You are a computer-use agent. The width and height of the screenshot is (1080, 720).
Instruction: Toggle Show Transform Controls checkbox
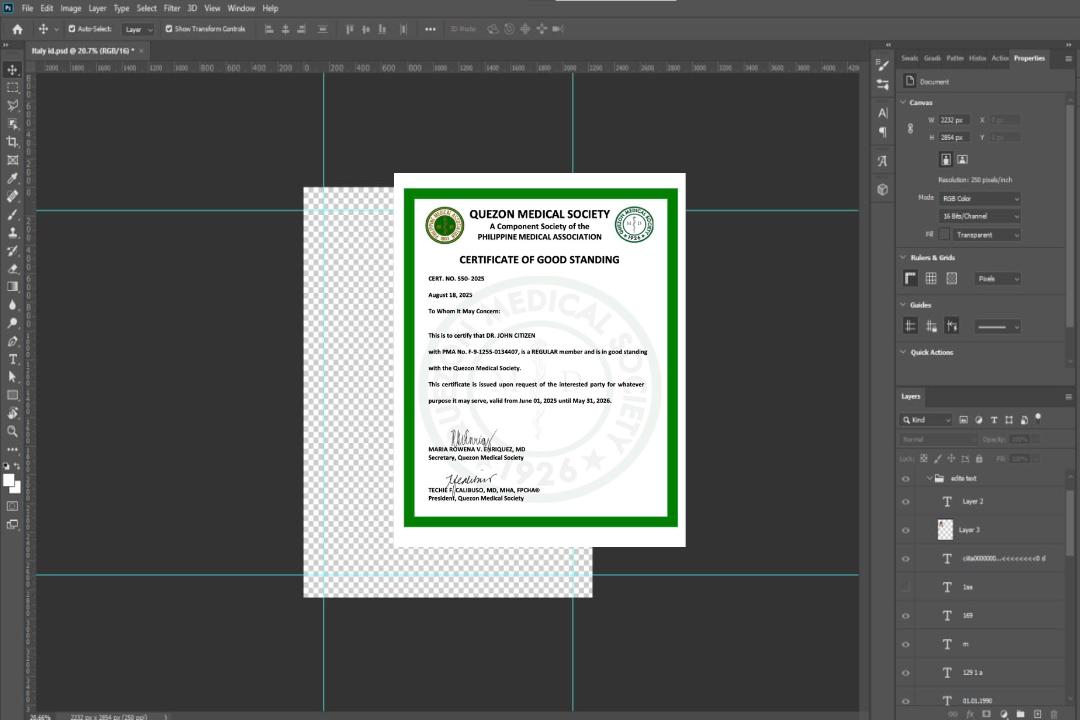pyautogui.click(x=169, y=29)
